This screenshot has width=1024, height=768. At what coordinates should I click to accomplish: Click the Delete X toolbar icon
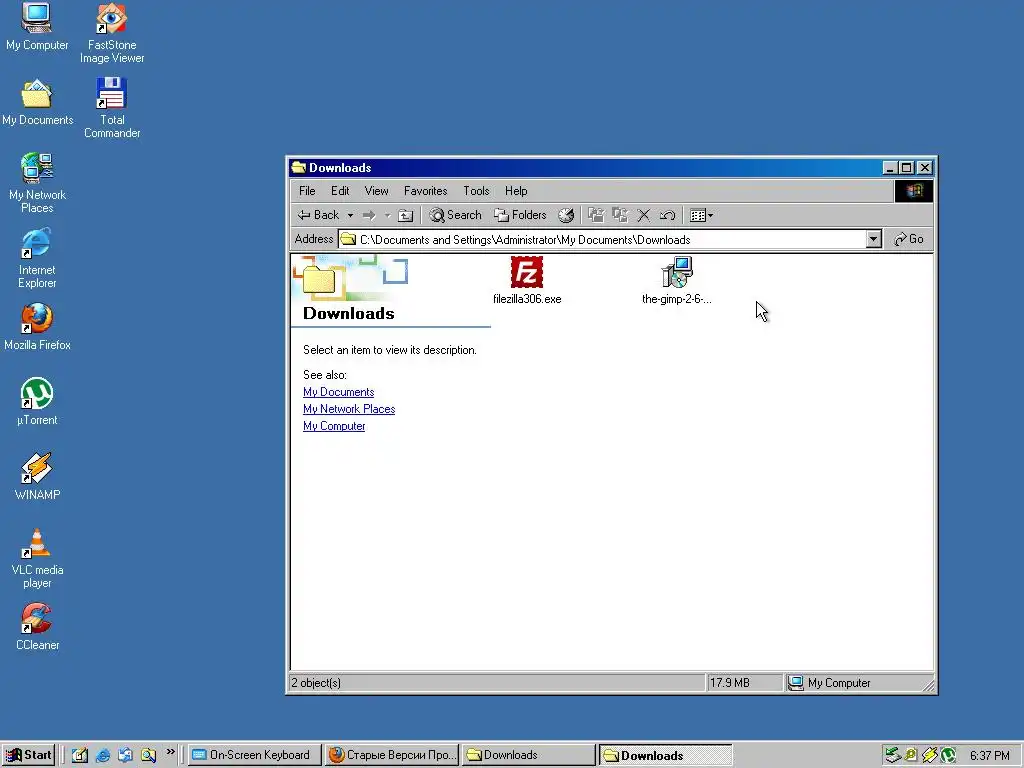643,215
